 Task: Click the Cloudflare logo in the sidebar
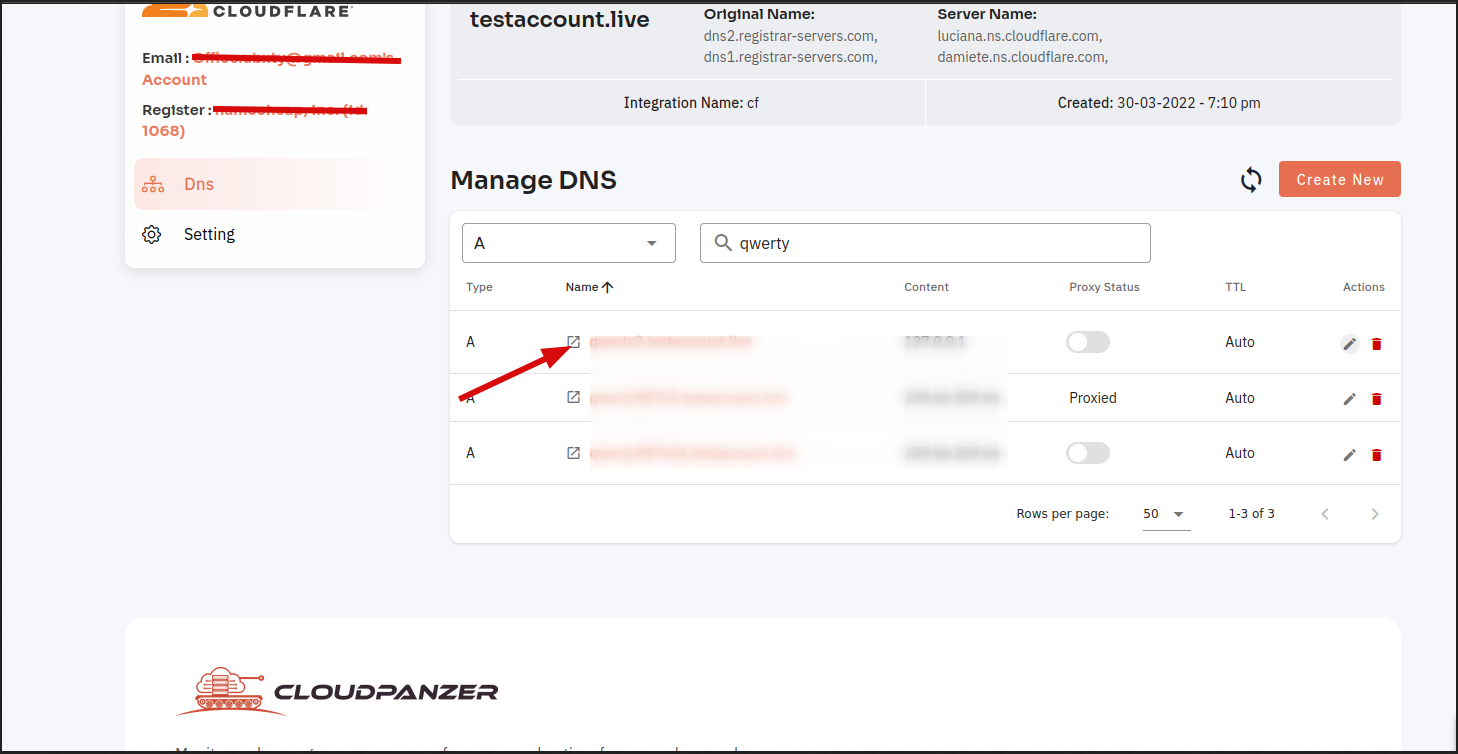[247, 10]
